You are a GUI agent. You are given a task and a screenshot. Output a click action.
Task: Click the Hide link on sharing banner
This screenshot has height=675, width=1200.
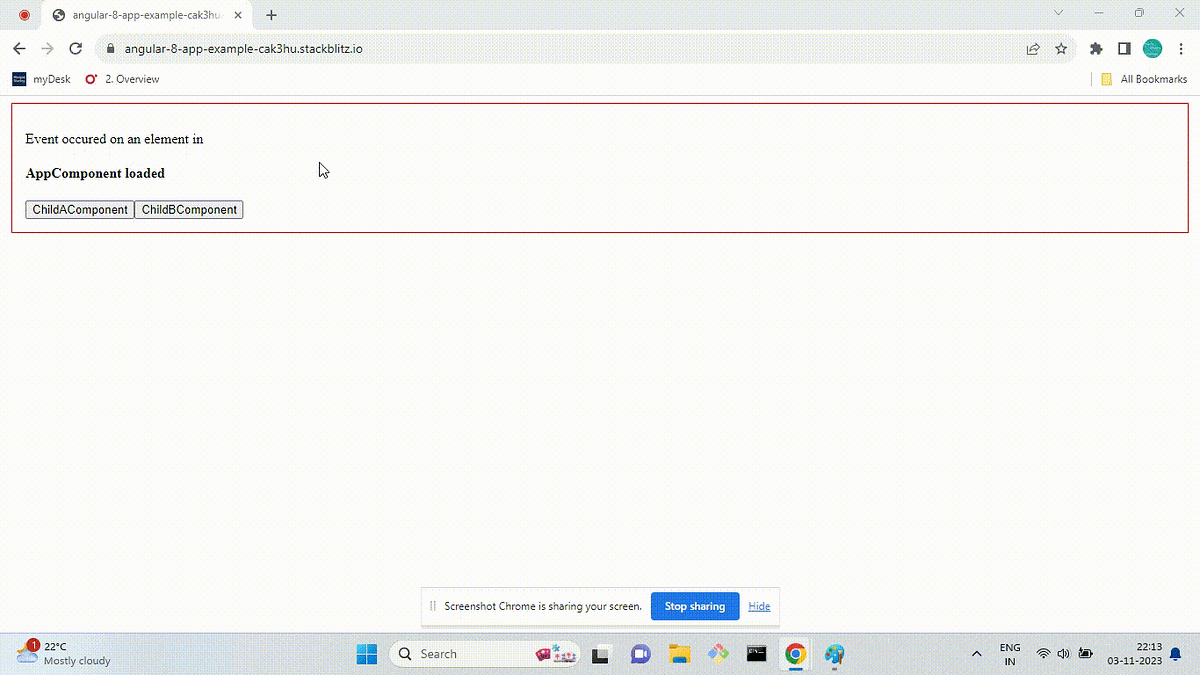[759, 606]
